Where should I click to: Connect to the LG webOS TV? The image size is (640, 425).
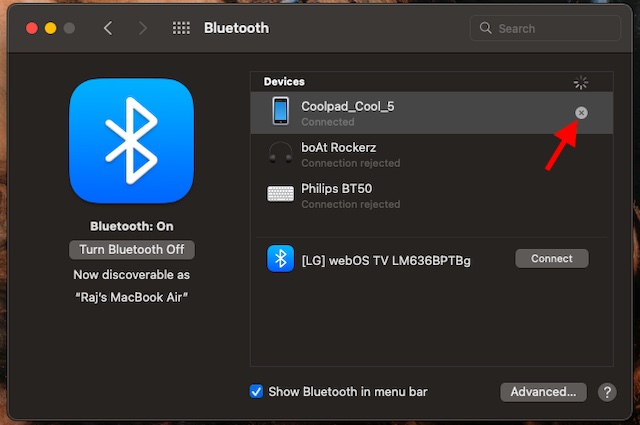click(x=551, y=258)
